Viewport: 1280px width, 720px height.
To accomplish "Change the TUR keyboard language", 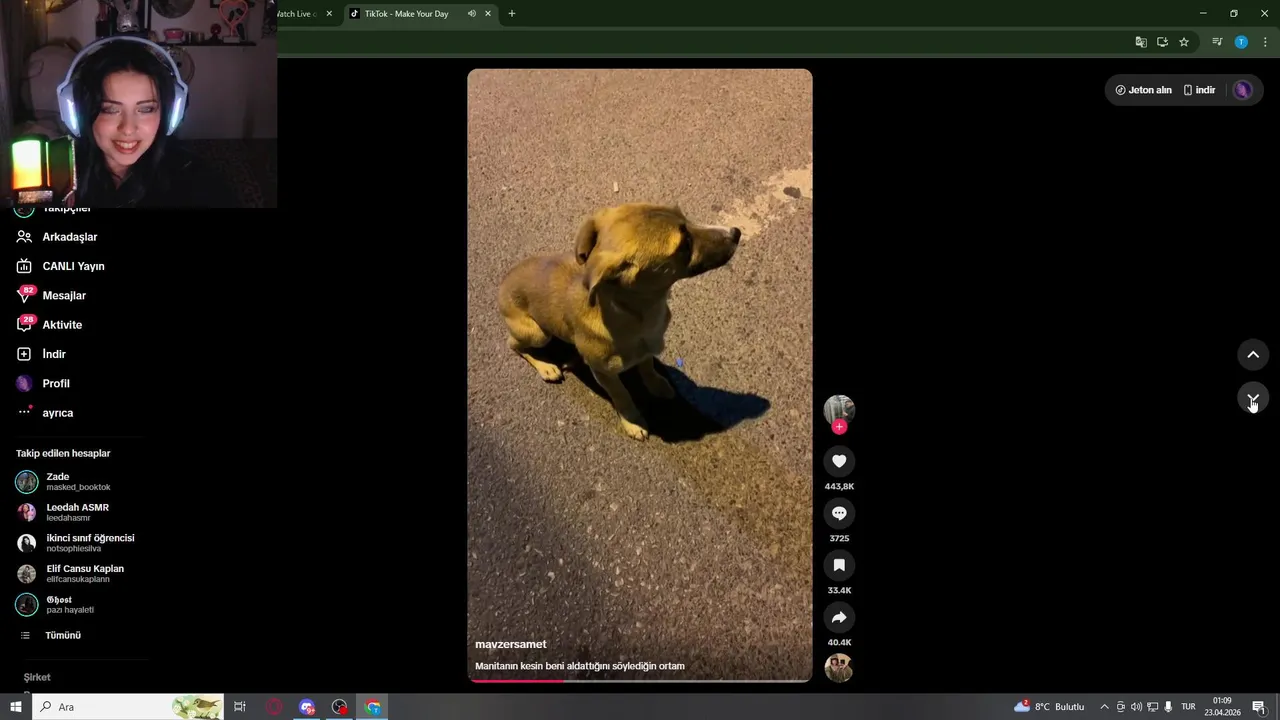I will click(x=1188, y=707).
